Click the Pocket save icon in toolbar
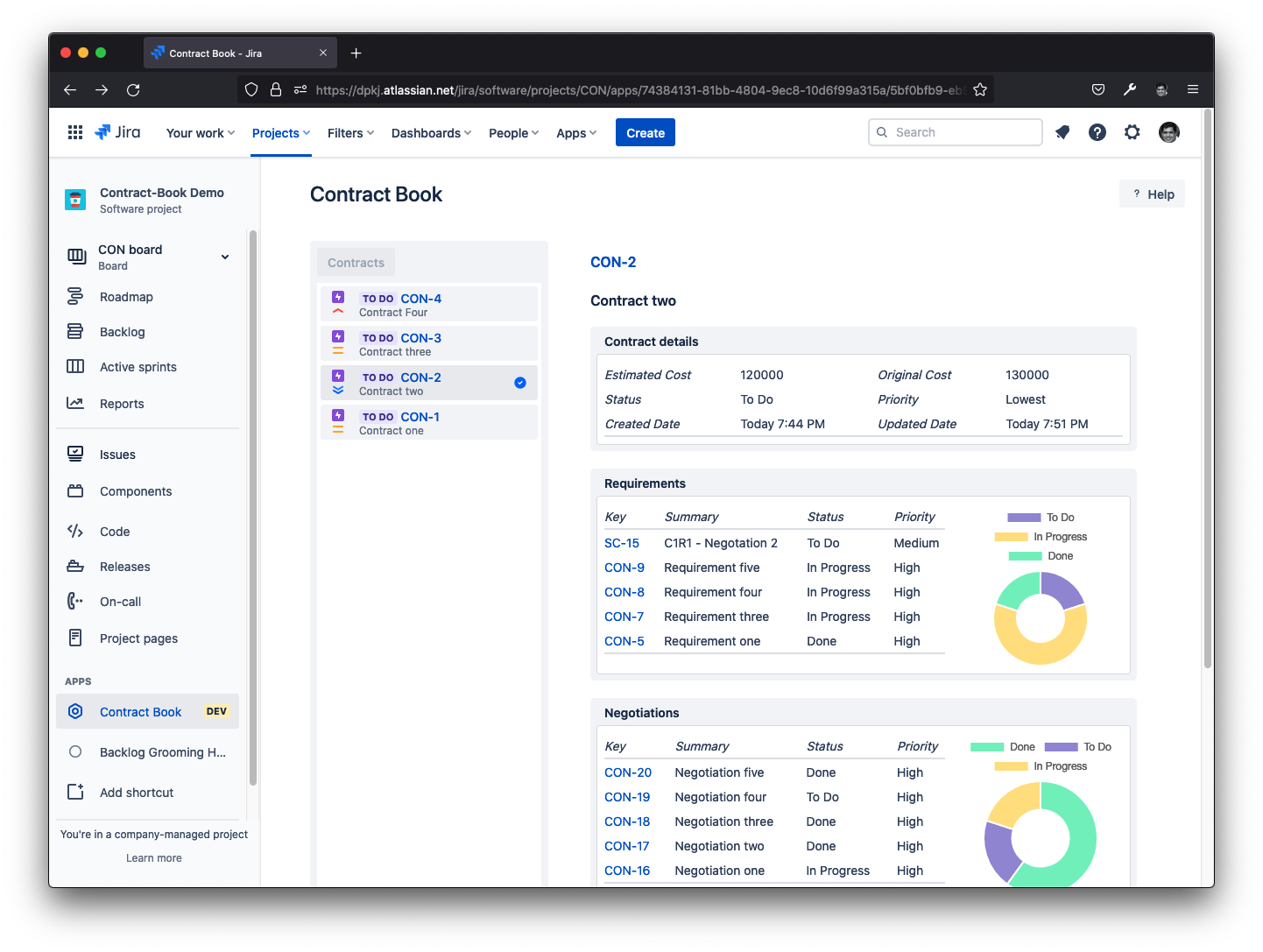 click(1098, 89)
